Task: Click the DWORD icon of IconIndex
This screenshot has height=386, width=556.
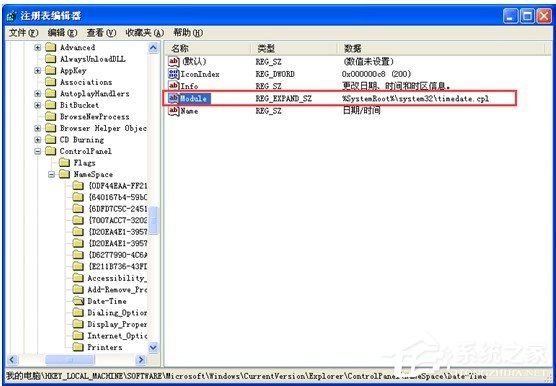Action: 174,74
